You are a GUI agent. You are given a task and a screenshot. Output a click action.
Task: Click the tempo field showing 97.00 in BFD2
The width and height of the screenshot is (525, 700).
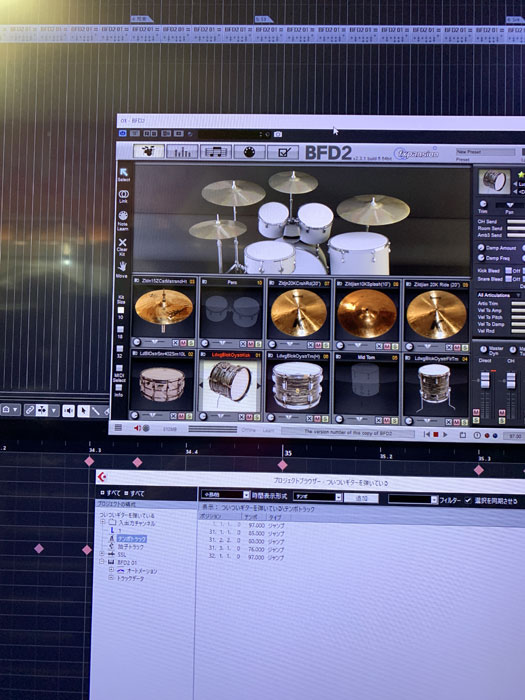(x=514, y=436)
